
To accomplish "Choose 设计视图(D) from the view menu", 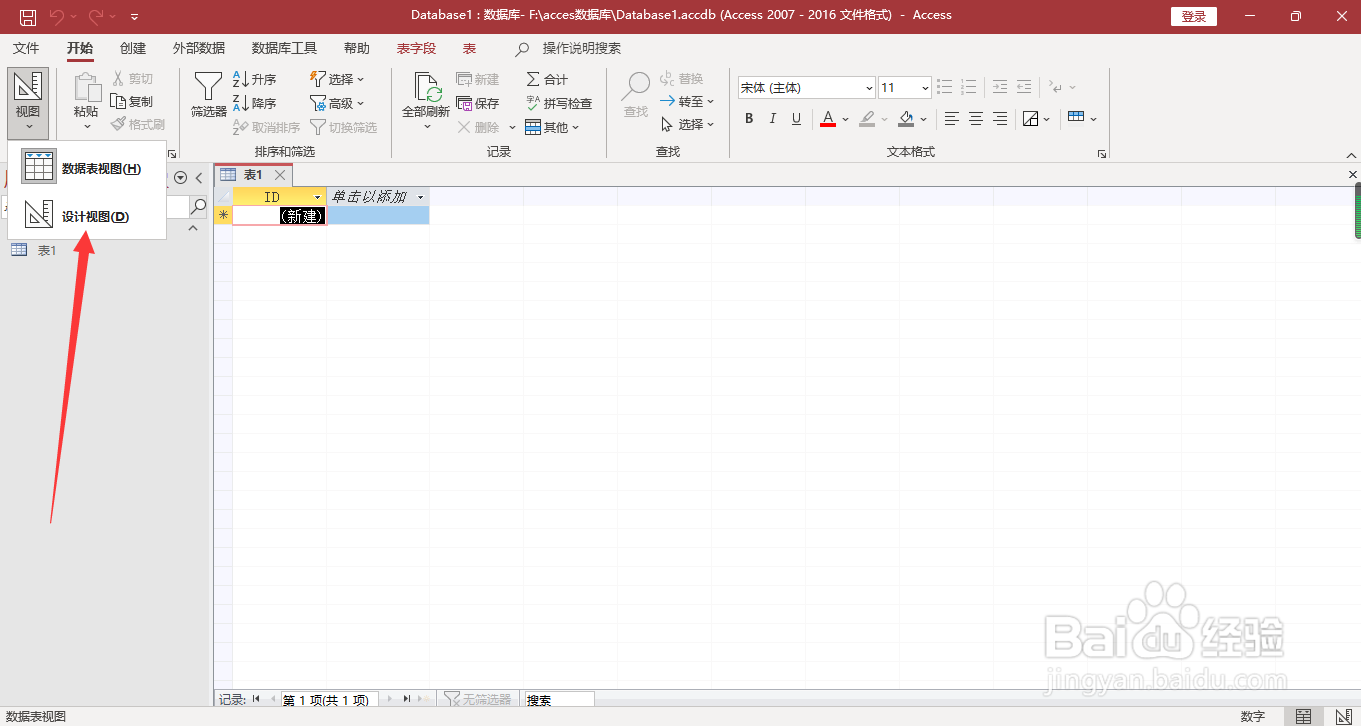I will click(x=87, y=216).
